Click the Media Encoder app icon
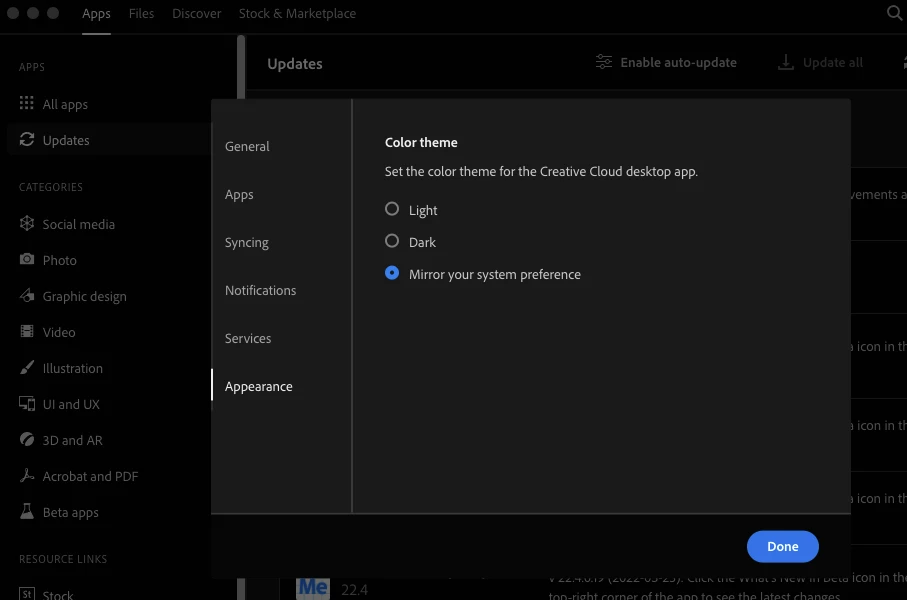 [313, 588]
